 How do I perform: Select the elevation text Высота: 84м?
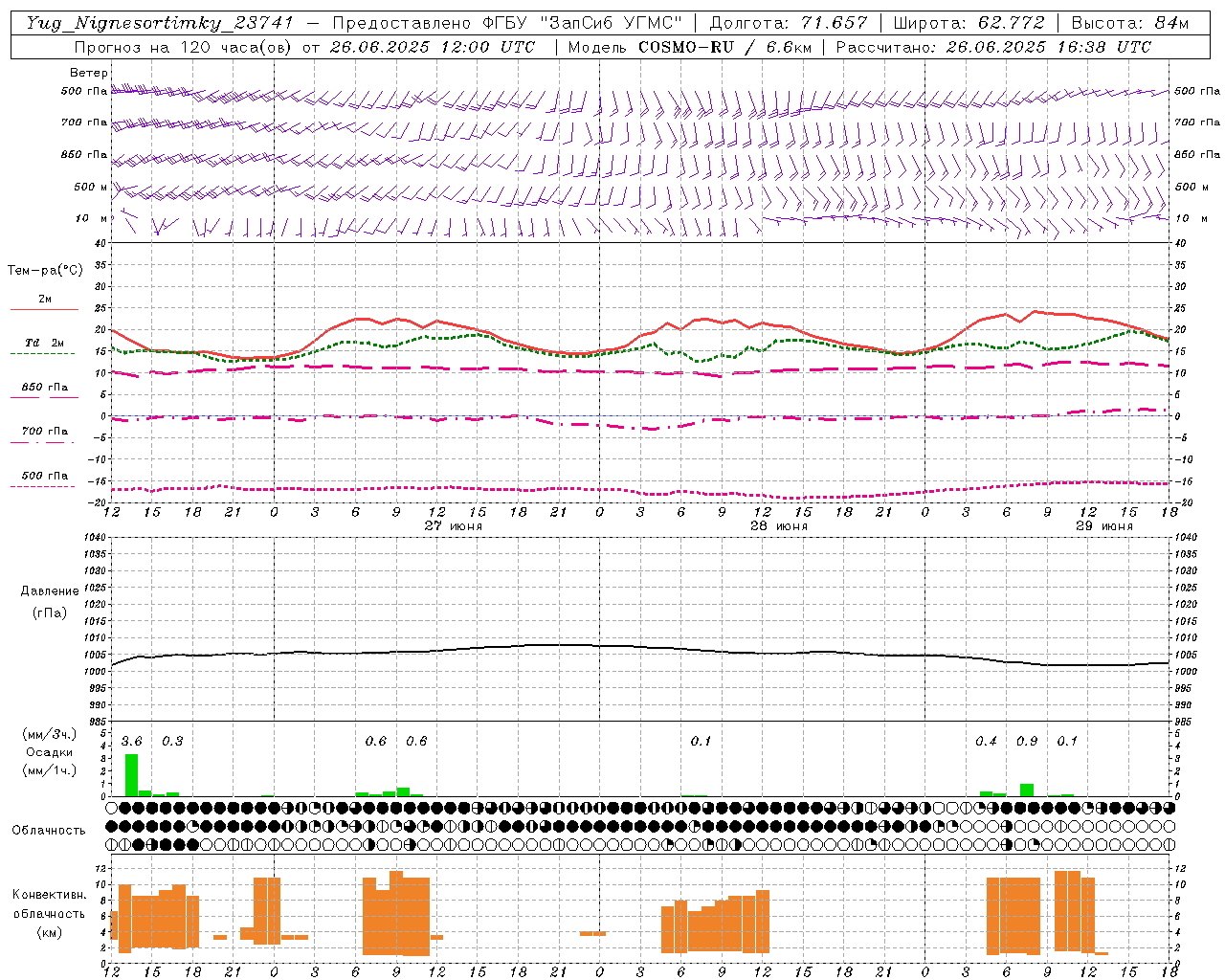[x=1129, y=23]
